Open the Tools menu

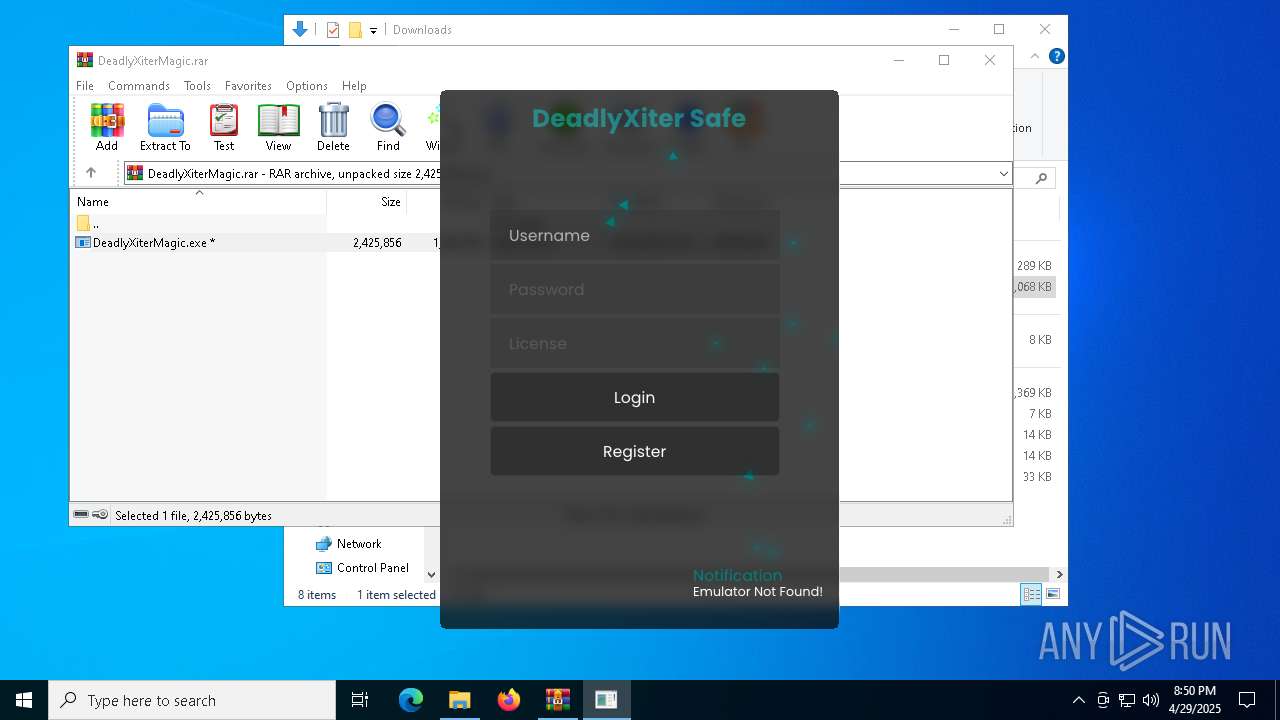197,86
